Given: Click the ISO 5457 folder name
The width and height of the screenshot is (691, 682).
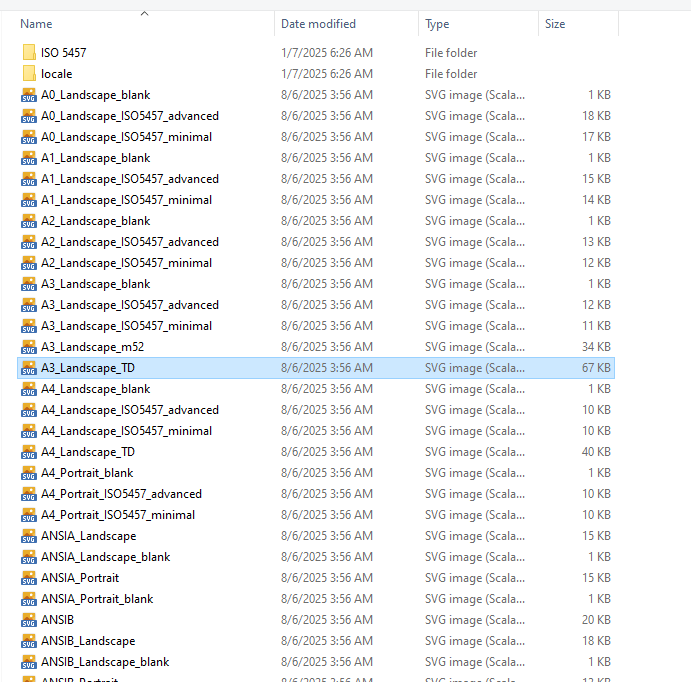Looking at the screenshot, I should (x=63, y=53).
